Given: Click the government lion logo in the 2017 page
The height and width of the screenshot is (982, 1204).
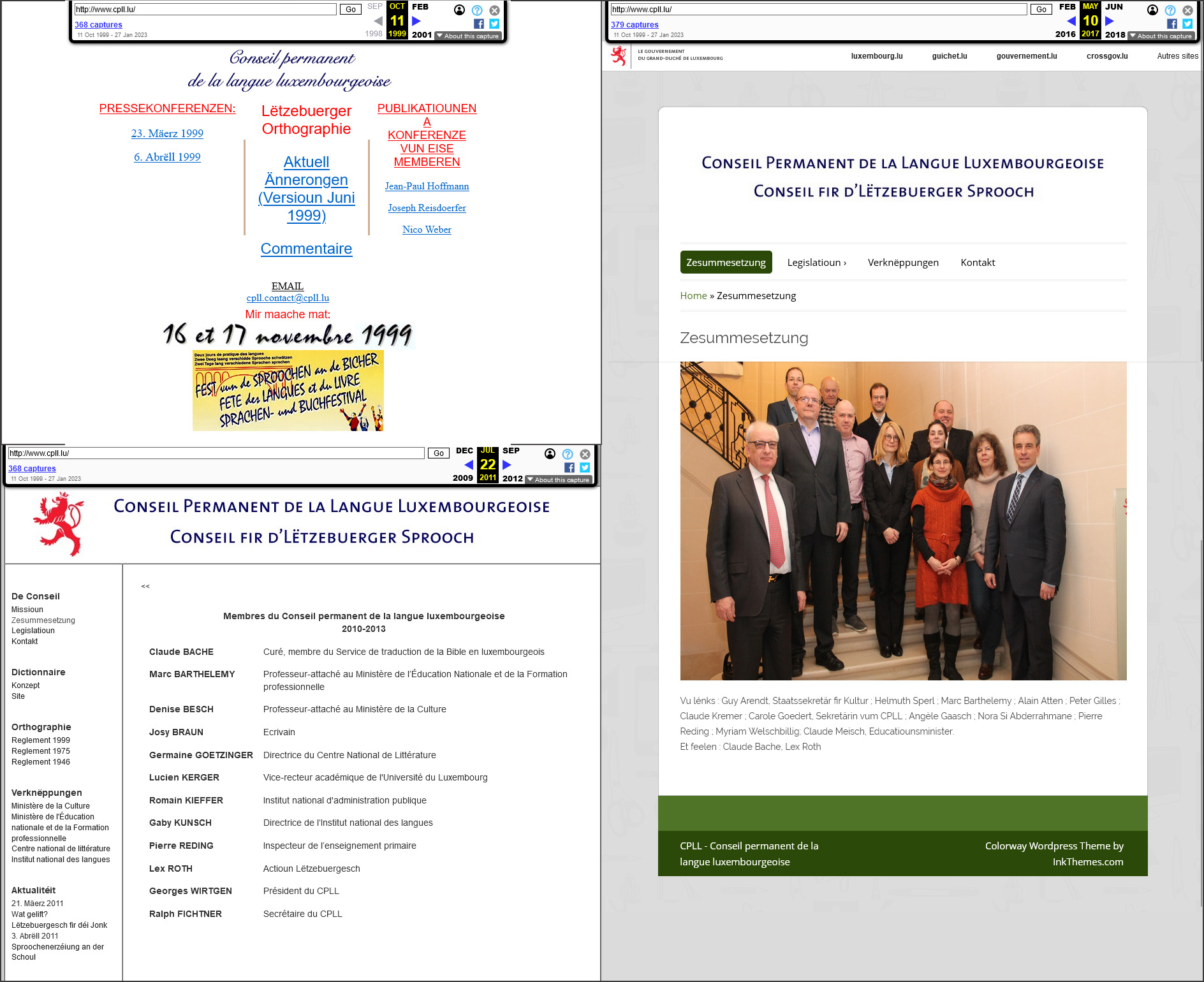Looking at the screenshot, I should (618, 56).
